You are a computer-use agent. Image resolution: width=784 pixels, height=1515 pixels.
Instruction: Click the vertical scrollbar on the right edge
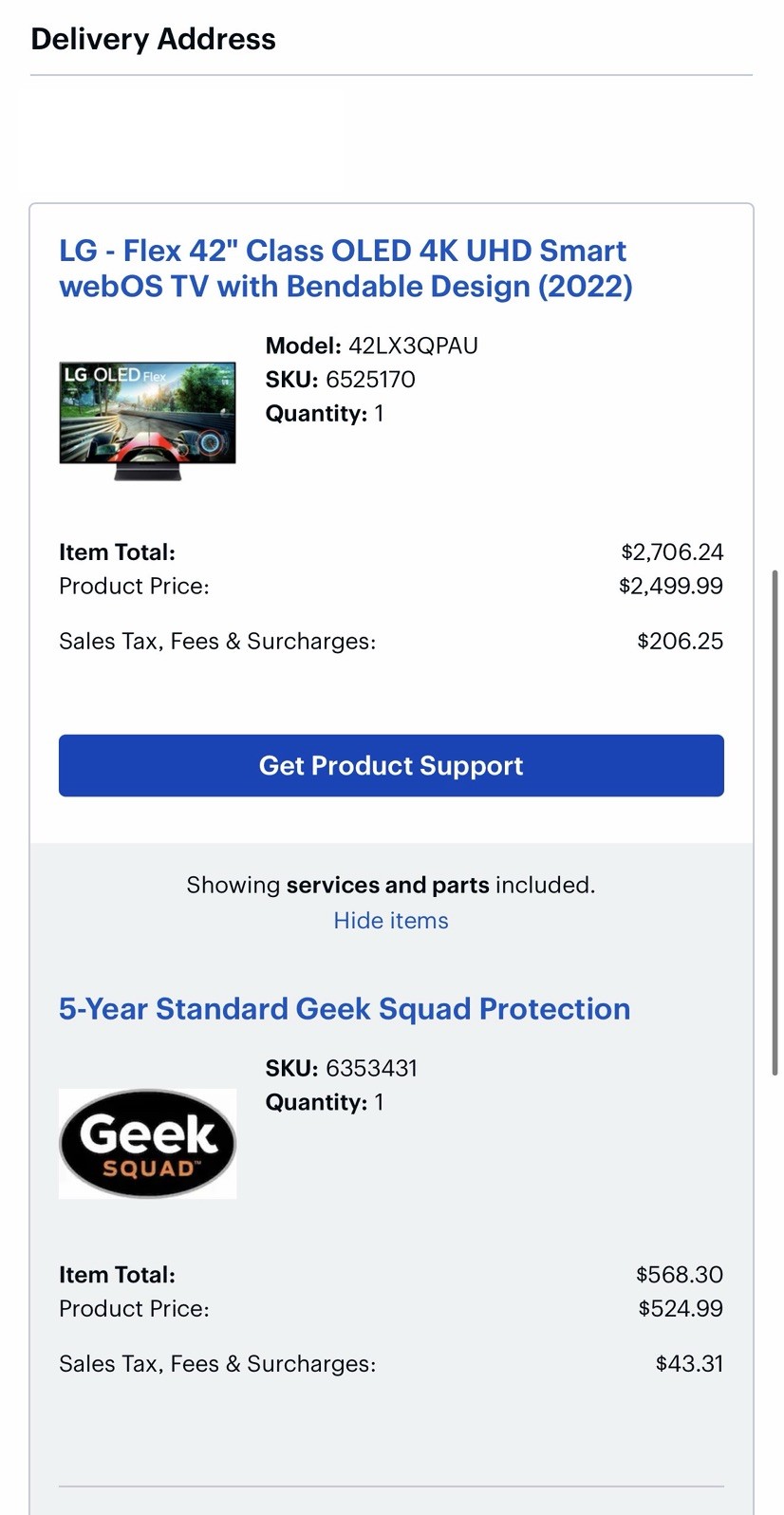pos(775,821)
